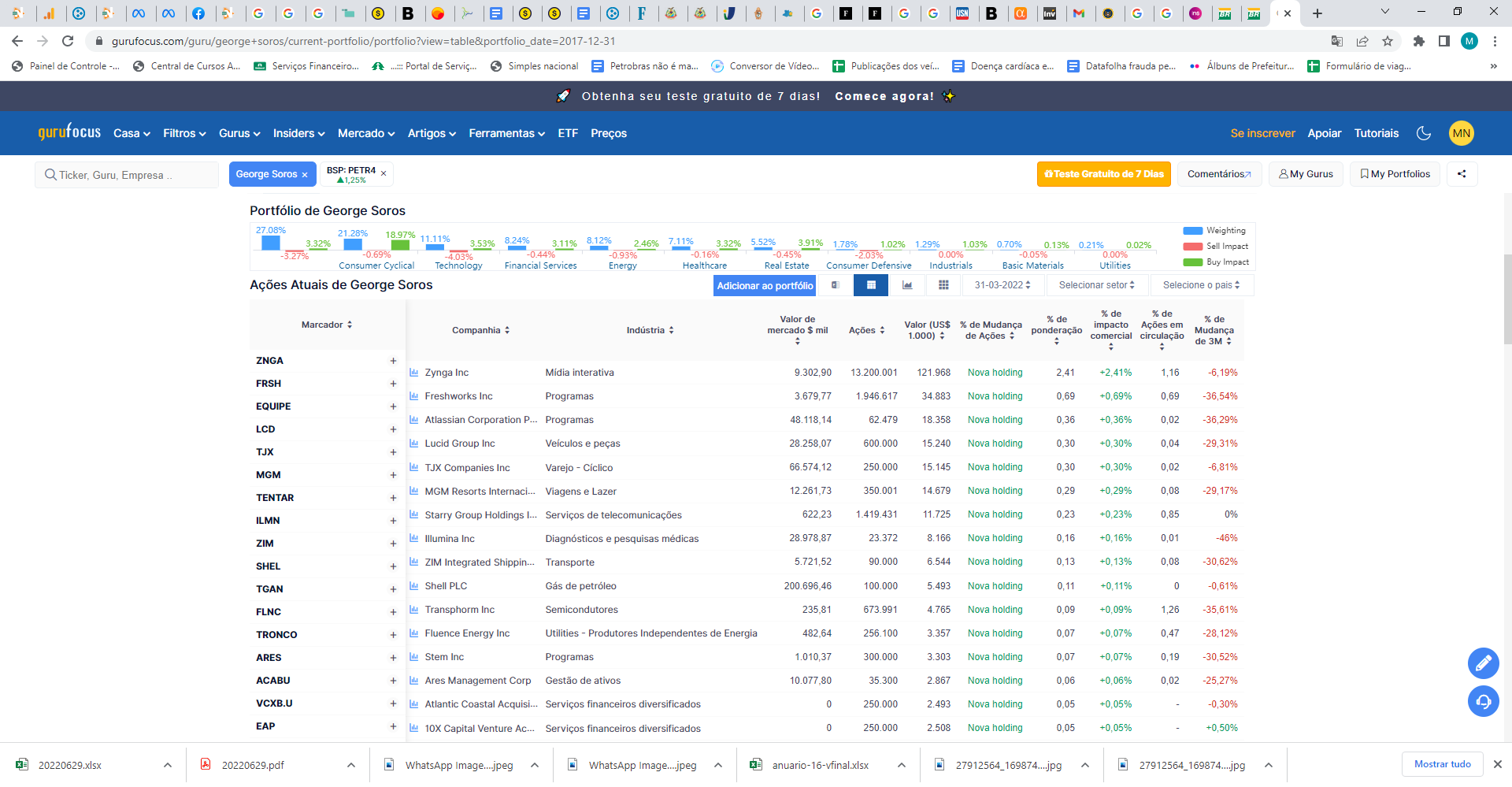Screen dimensions: 1512x787
Task: Sort by Companhia column header
Action: [480, 330]
